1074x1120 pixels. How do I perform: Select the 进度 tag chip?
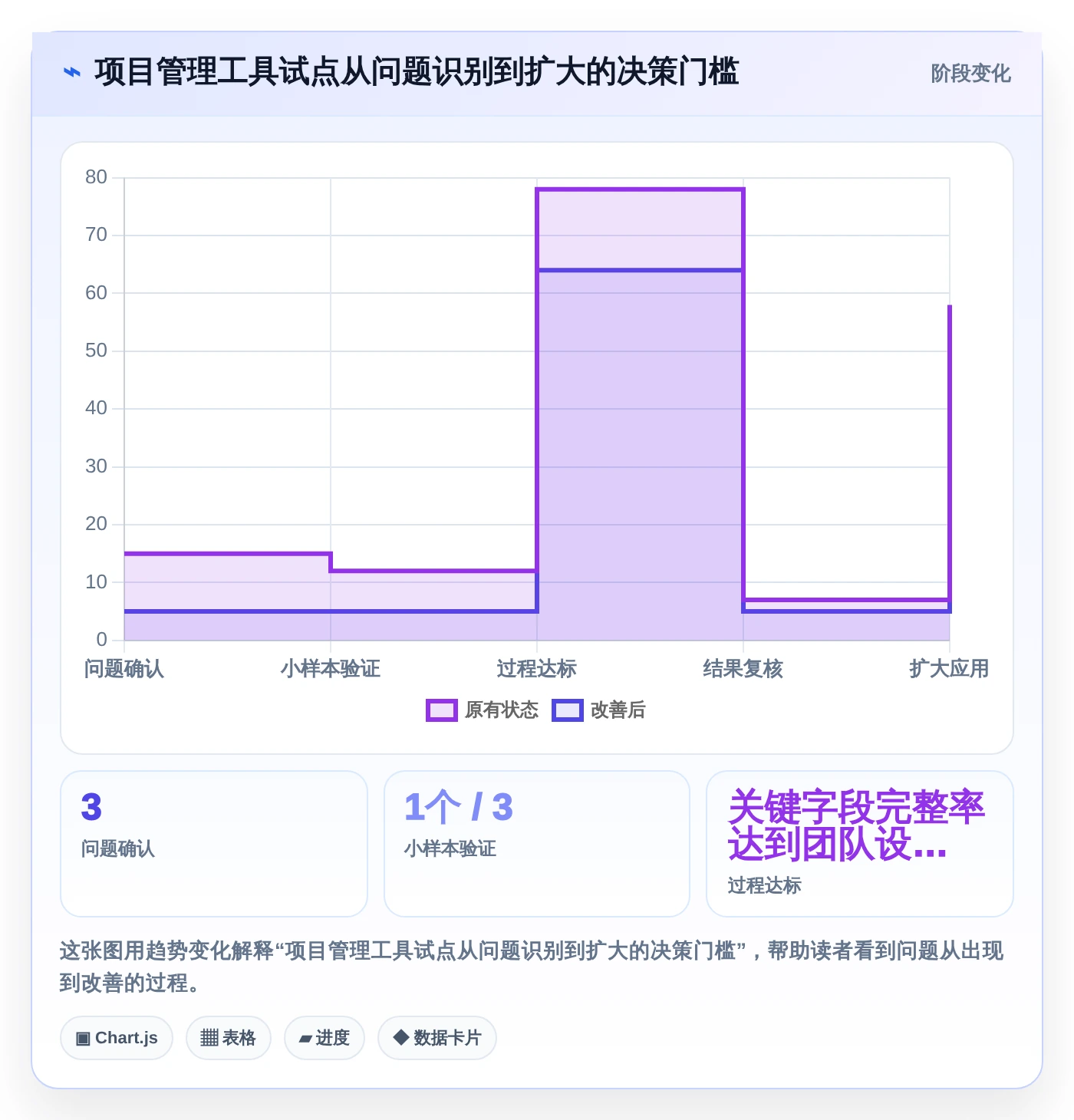(x=325, y=1038)
